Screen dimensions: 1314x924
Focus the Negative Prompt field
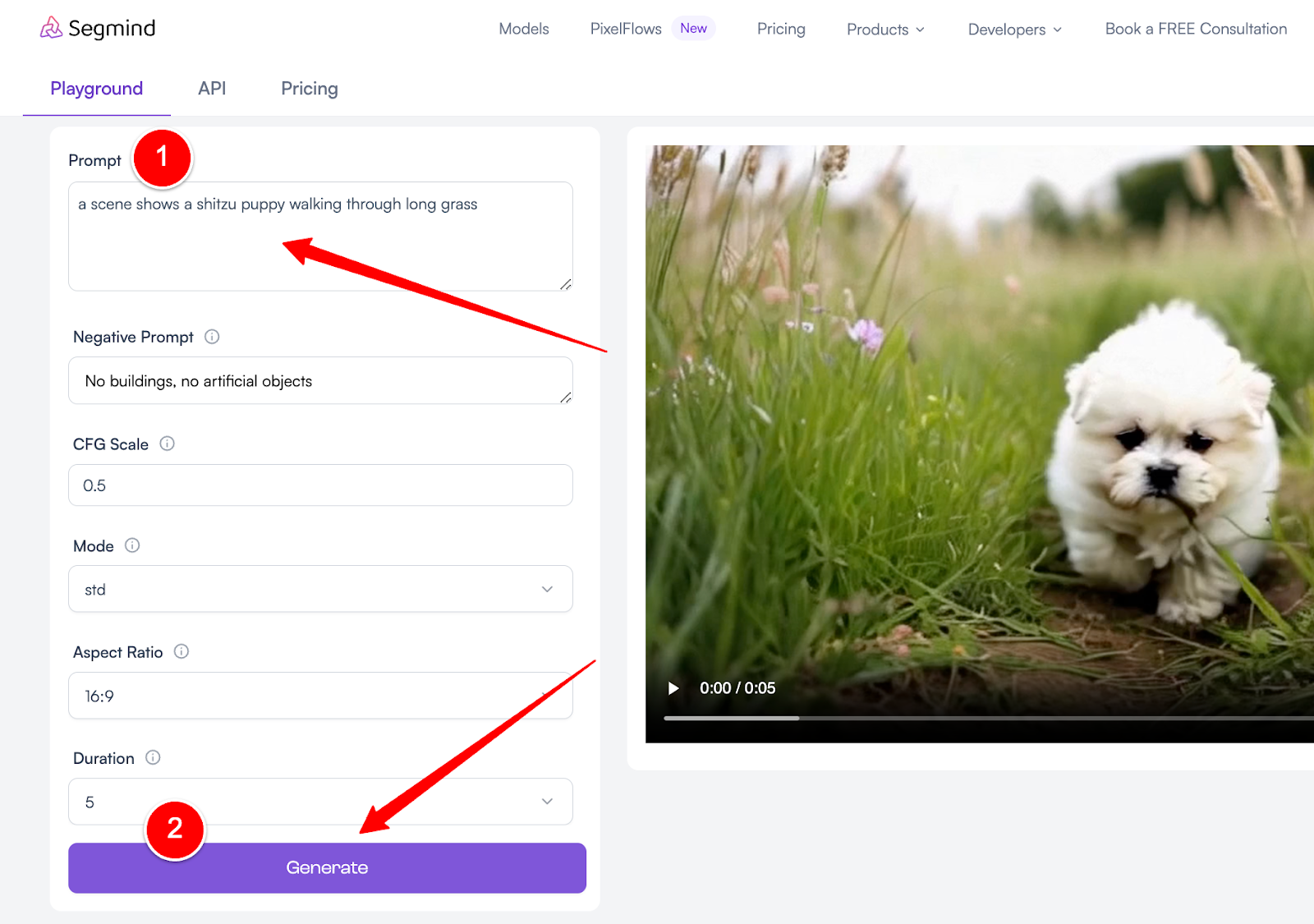click(x=320, y=380)
